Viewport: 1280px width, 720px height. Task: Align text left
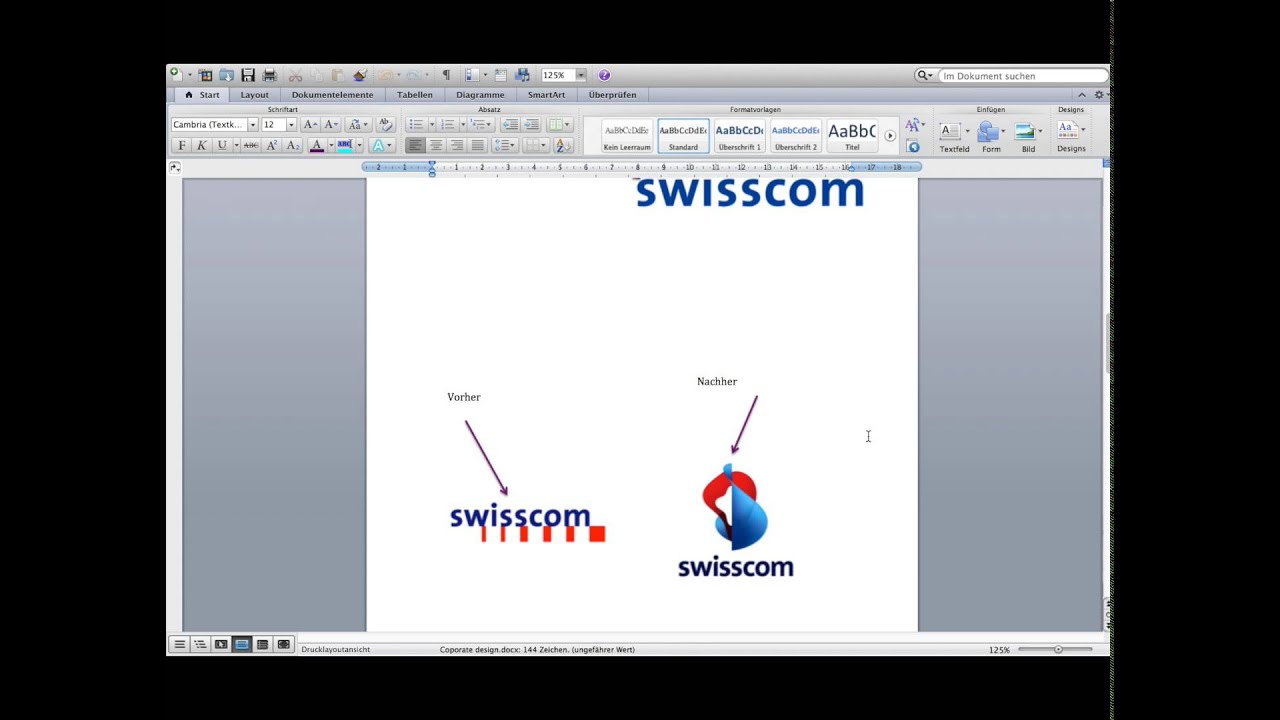pos(415,145)
